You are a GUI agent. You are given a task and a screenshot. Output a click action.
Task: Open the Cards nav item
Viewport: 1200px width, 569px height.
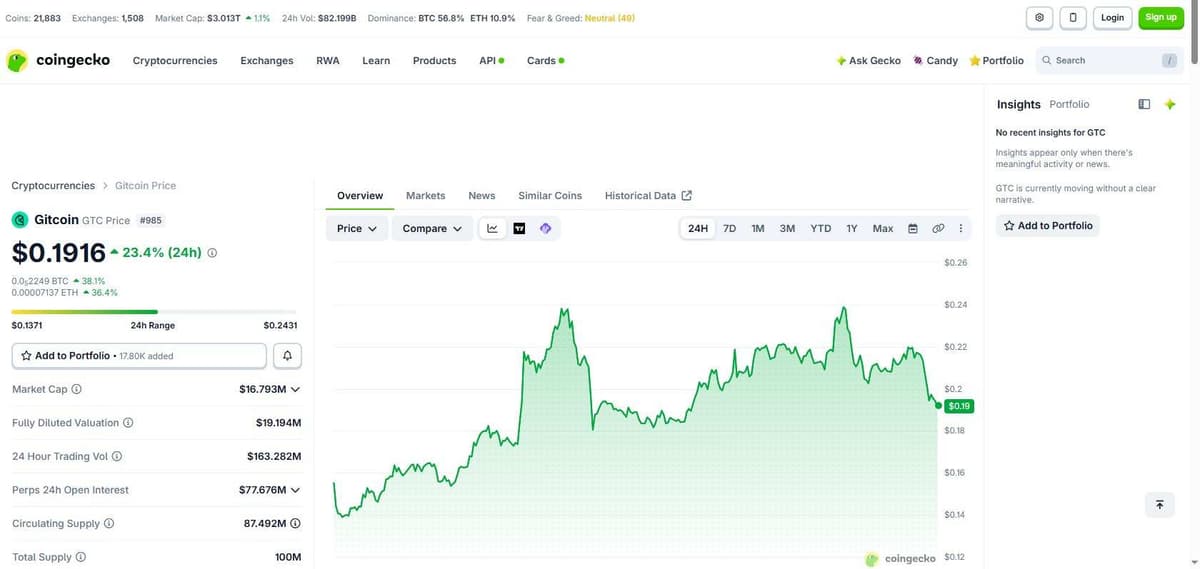[545, 60]
